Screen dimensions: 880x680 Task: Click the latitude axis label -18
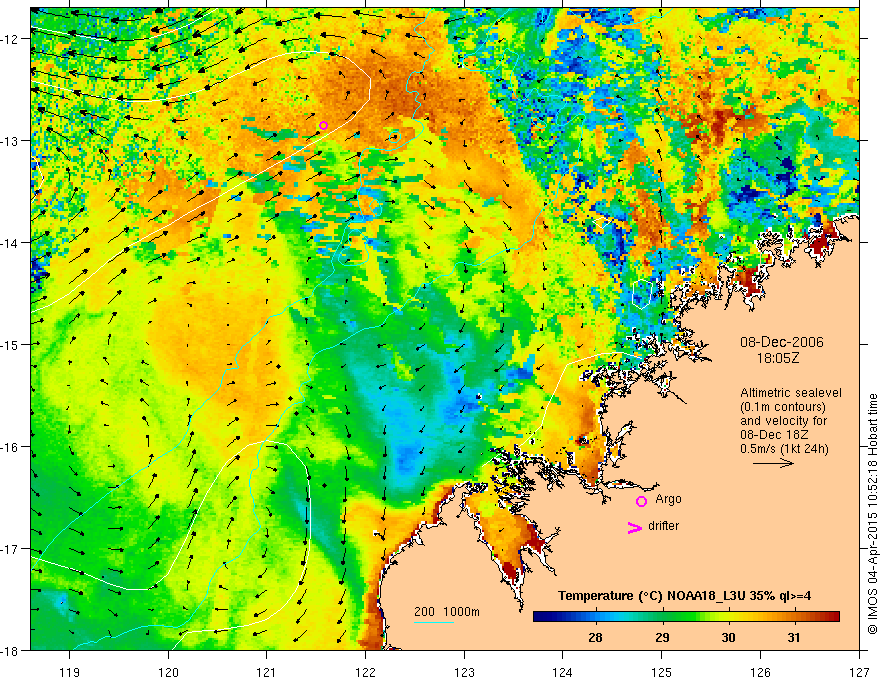click(11, 651)
